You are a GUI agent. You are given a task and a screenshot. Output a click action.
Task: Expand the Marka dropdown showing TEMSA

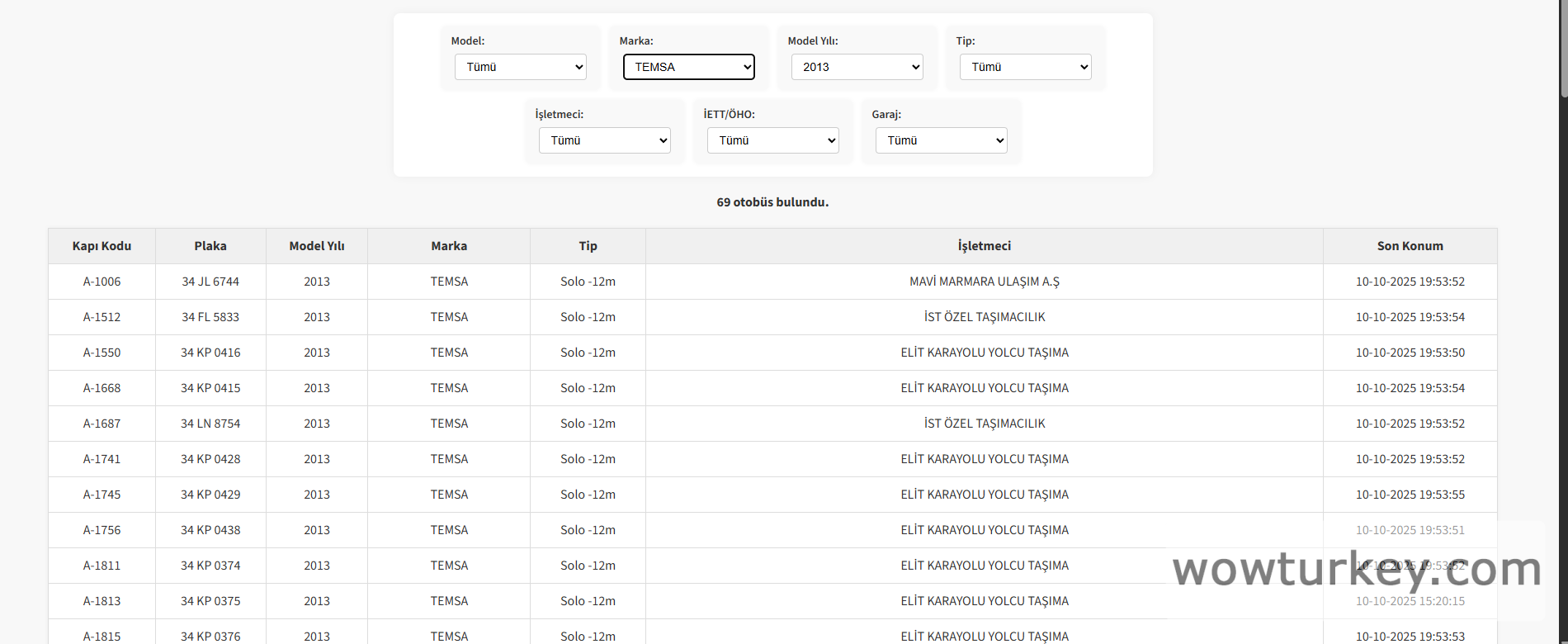point(688,67)
